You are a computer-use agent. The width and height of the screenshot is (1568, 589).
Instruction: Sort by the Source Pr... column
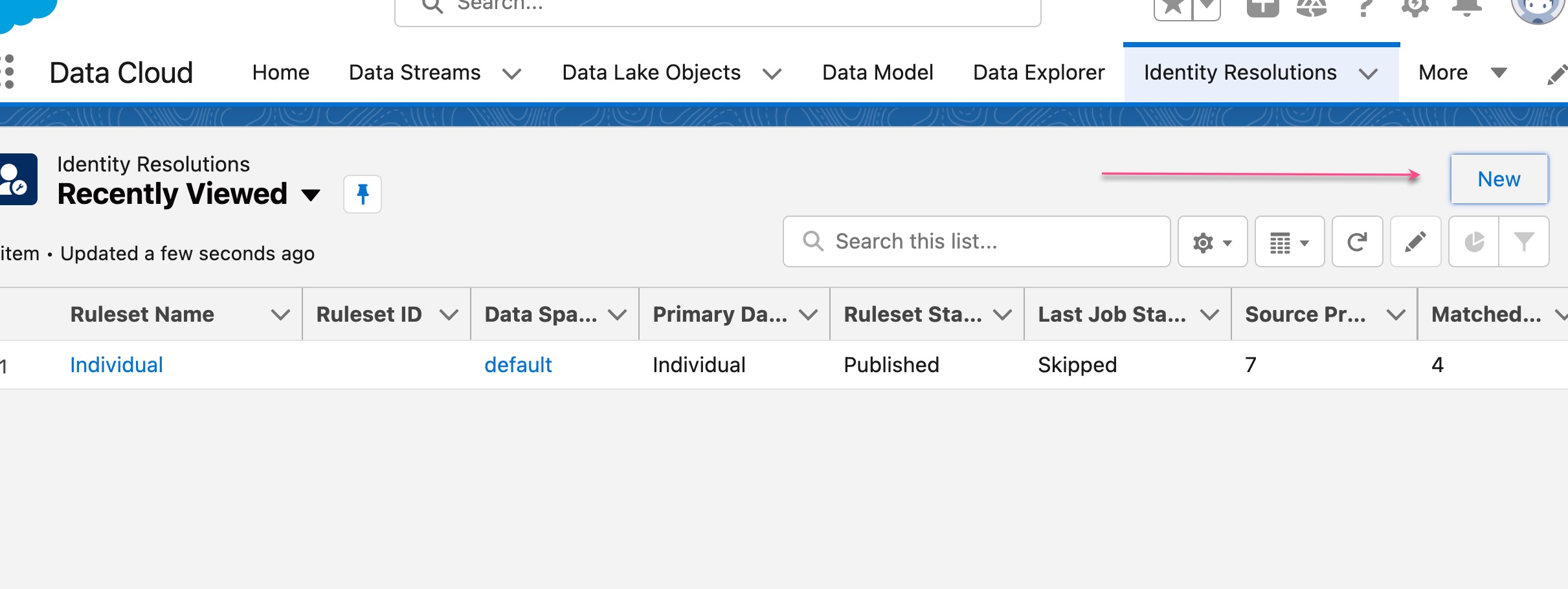click(1306, 315)
